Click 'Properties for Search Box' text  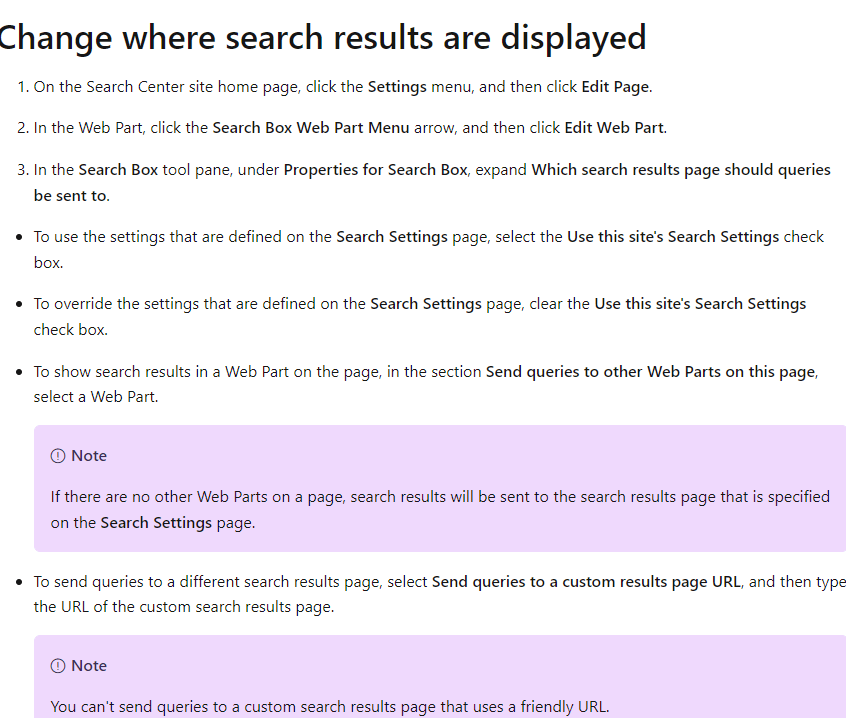(376, 170)
